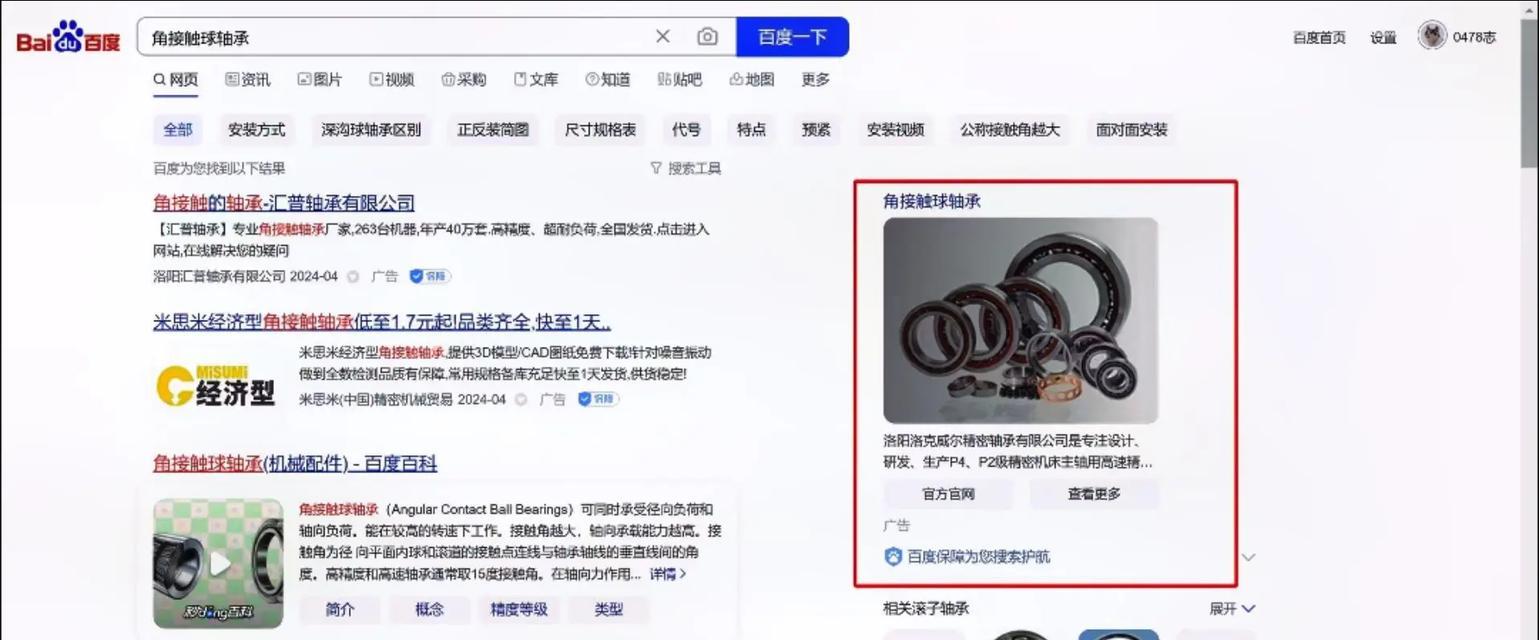Switch to the 视频 tab
This screenshot has height=640, width=1539.
coord(392,80)
